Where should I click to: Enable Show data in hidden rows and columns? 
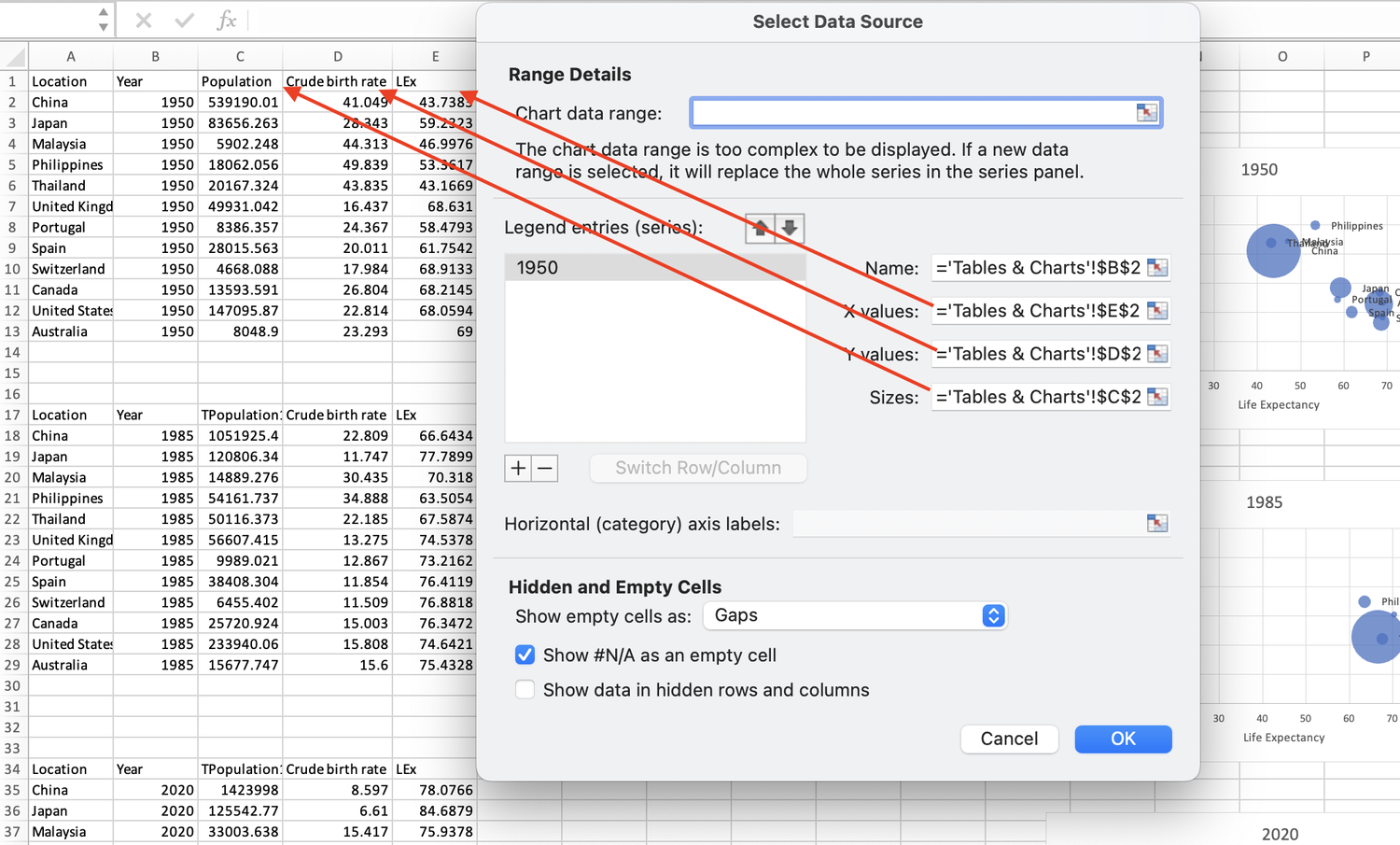525,690
